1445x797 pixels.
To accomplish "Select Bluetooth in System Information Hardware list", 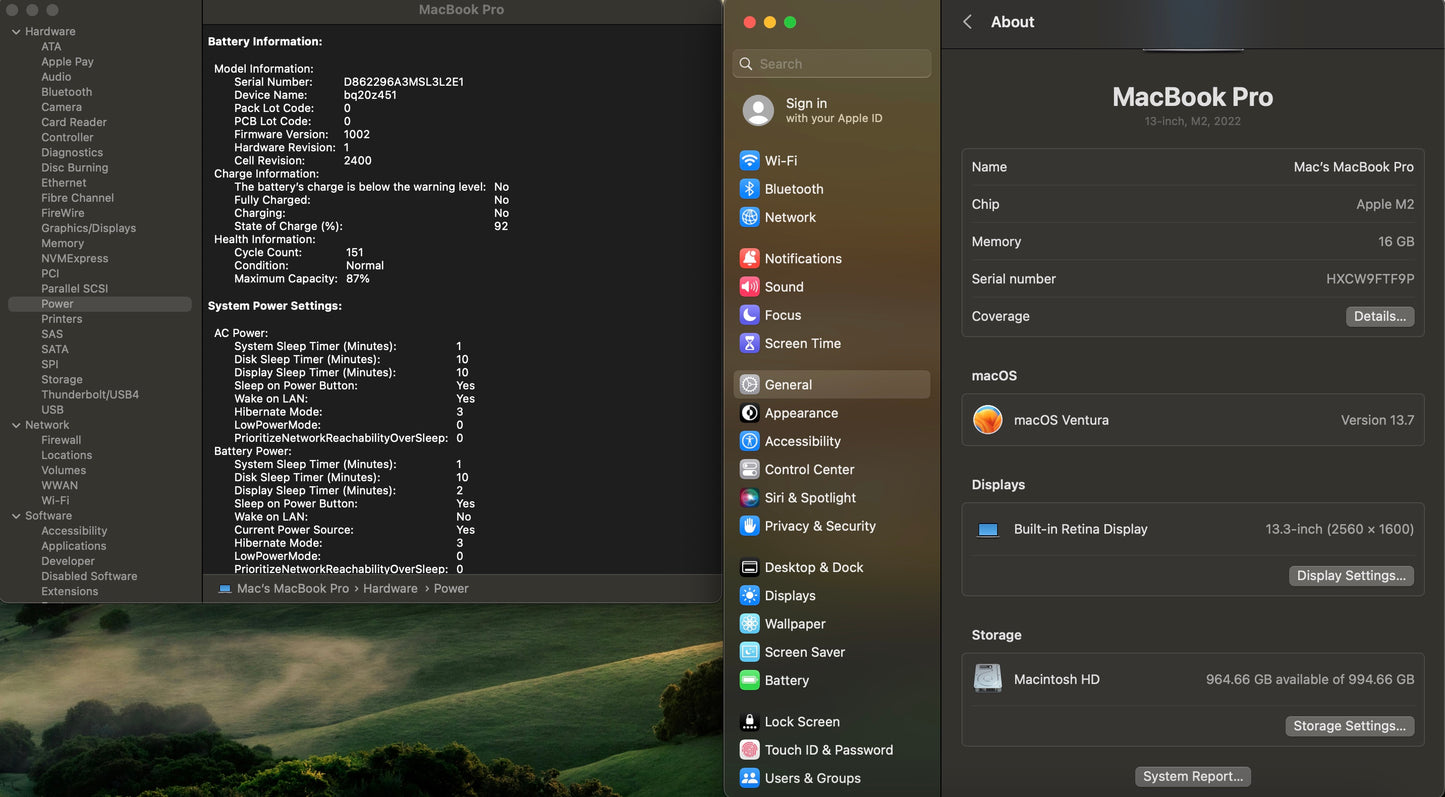I will click(66, 92).
